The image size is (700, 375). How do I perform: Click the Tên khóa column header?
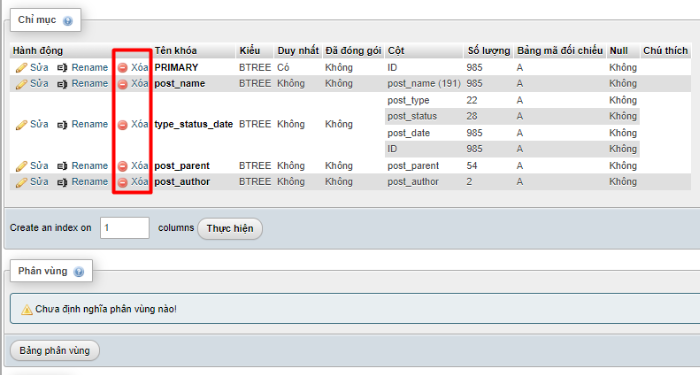[175, 51]
